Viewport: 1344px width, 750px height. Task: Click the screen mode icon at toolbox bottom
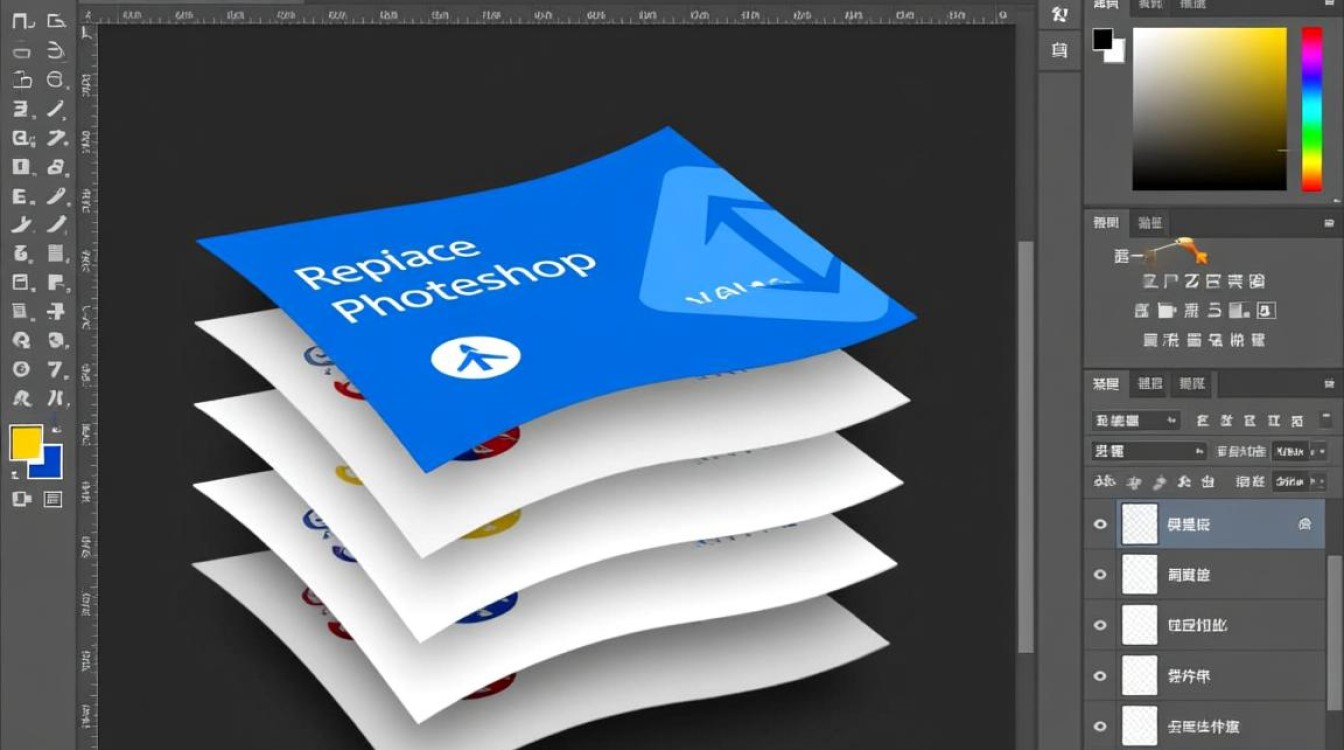(x=53, y=498)
